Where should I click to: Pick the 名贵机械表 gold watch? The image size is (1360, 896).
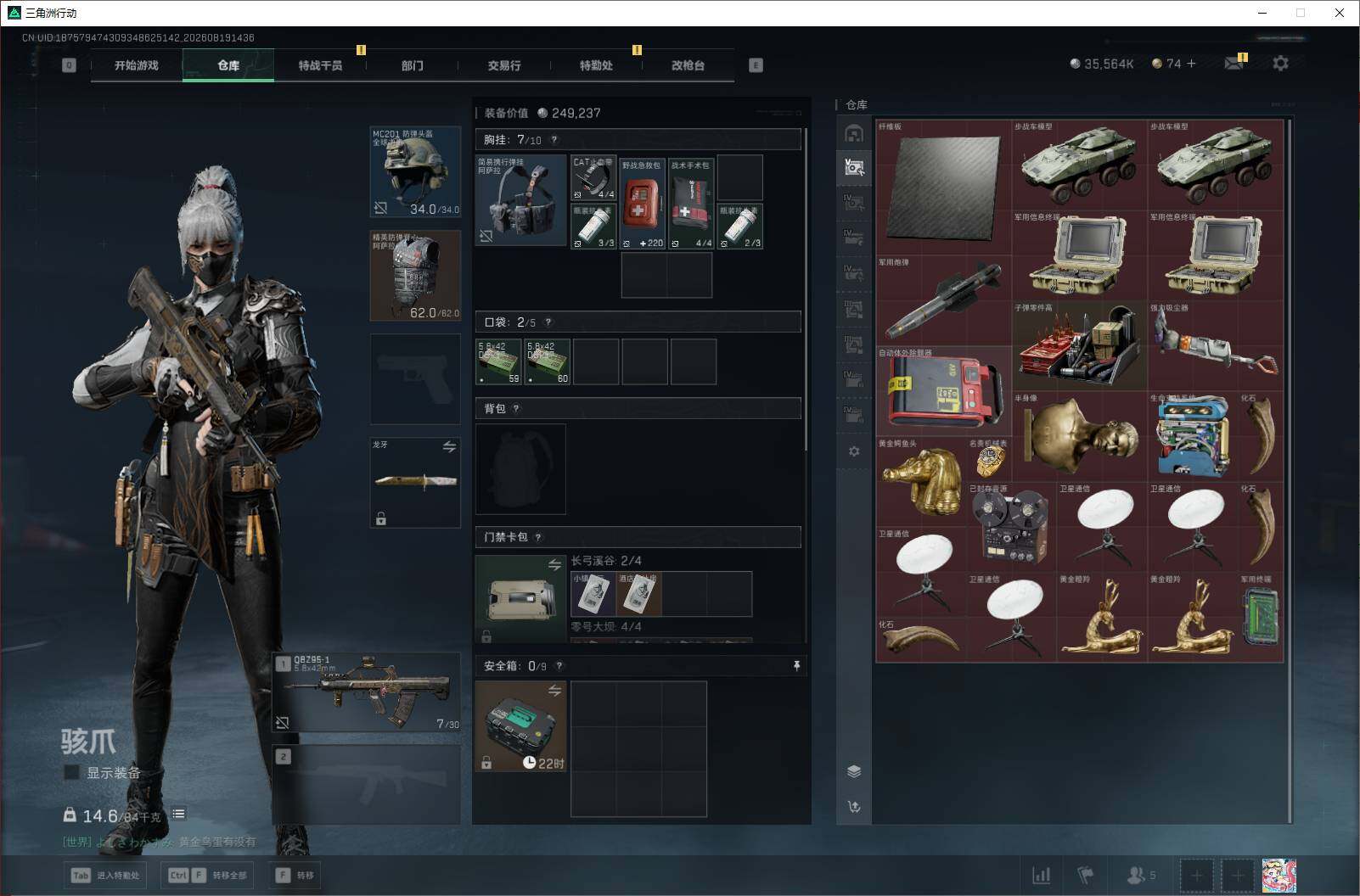(x=989, y=459)
